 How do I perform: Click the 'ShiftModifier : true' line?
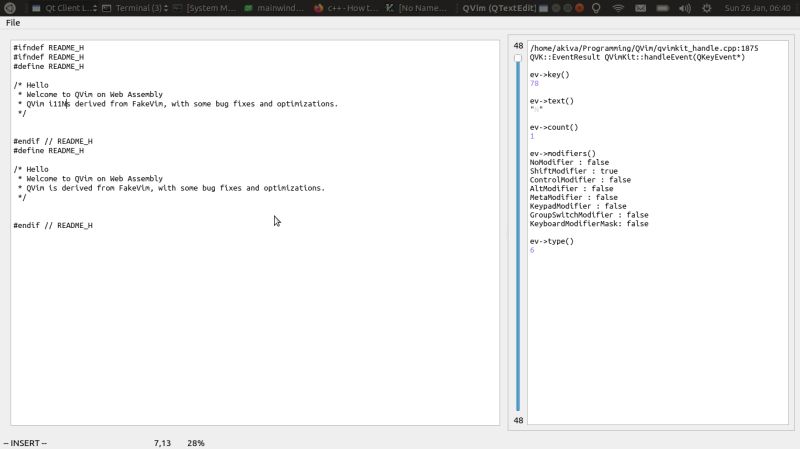pyautogui.click(x=573, y=171)
